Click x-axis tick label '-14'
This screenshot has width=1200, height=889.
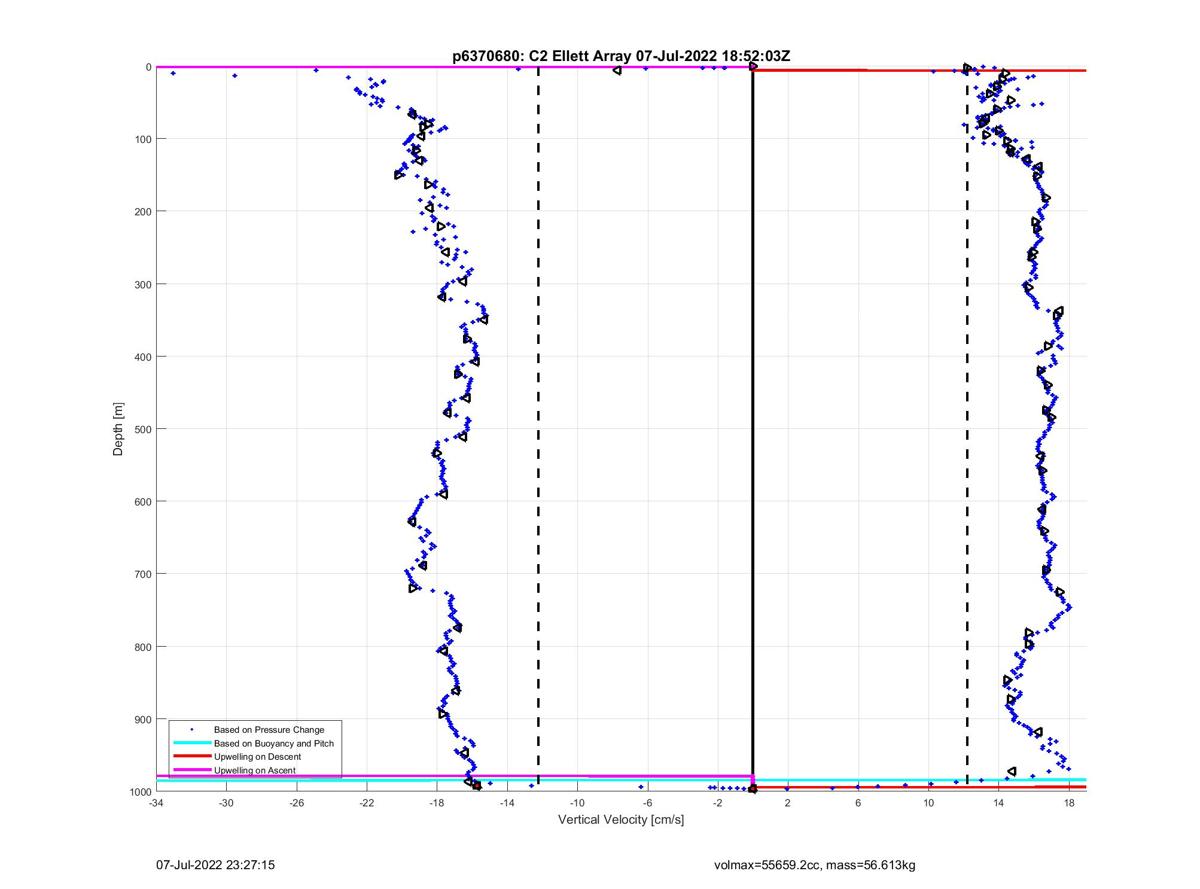[507, 803]
